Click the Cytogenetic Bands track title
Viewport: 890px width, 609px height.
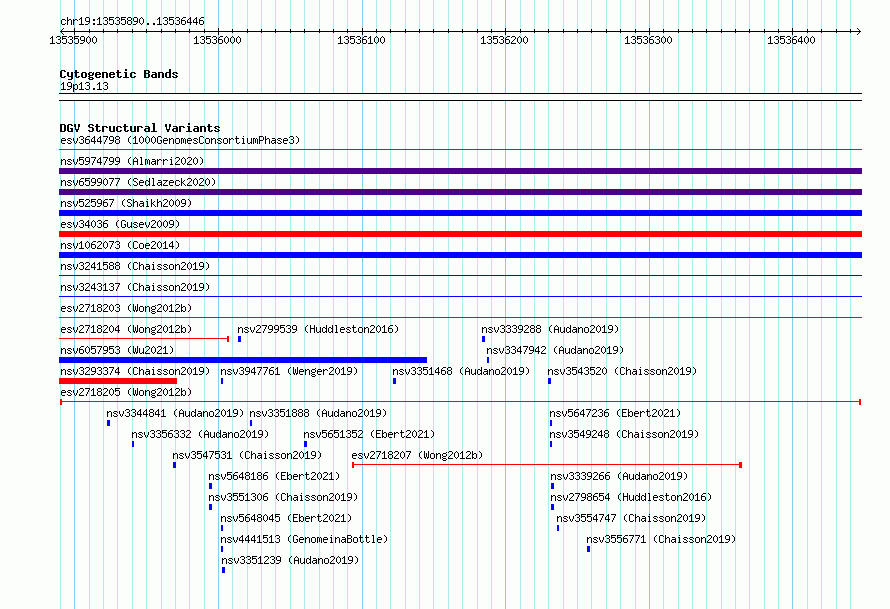(119, 74)
